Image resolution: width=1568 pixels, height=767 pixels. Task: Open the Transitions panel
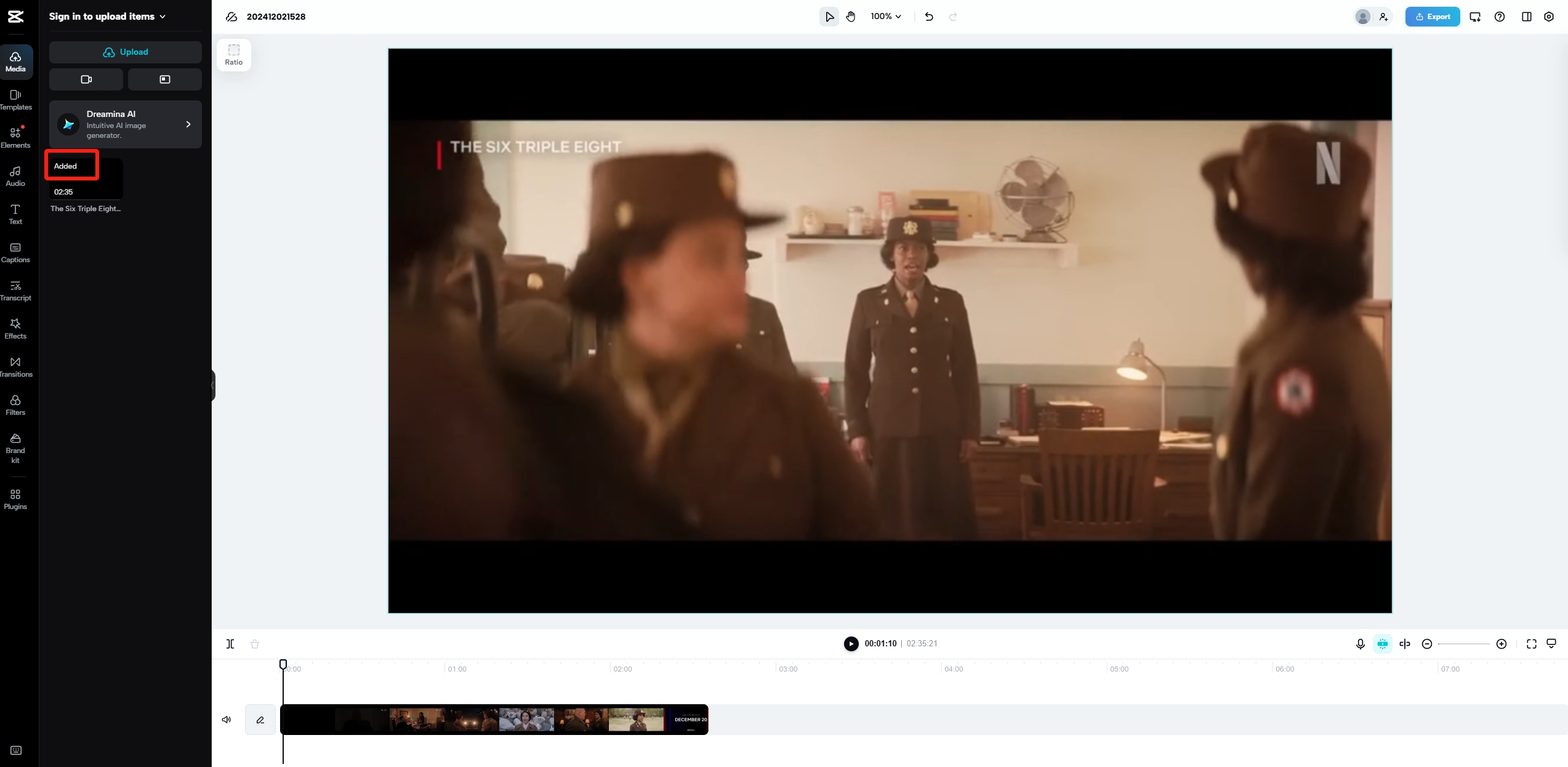[x=15, y=366]
